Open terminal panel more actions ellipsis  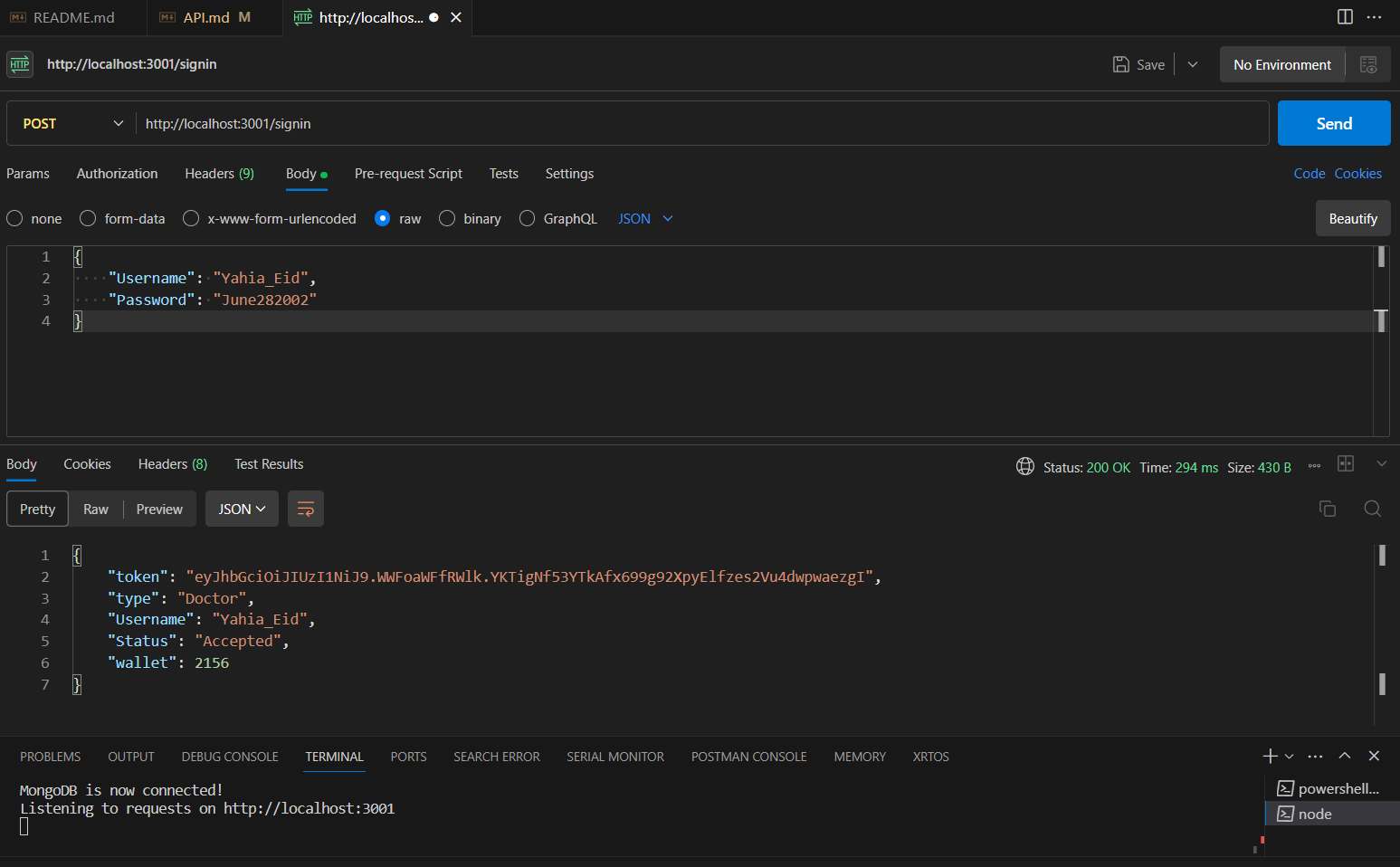(x=1316, y=756)
